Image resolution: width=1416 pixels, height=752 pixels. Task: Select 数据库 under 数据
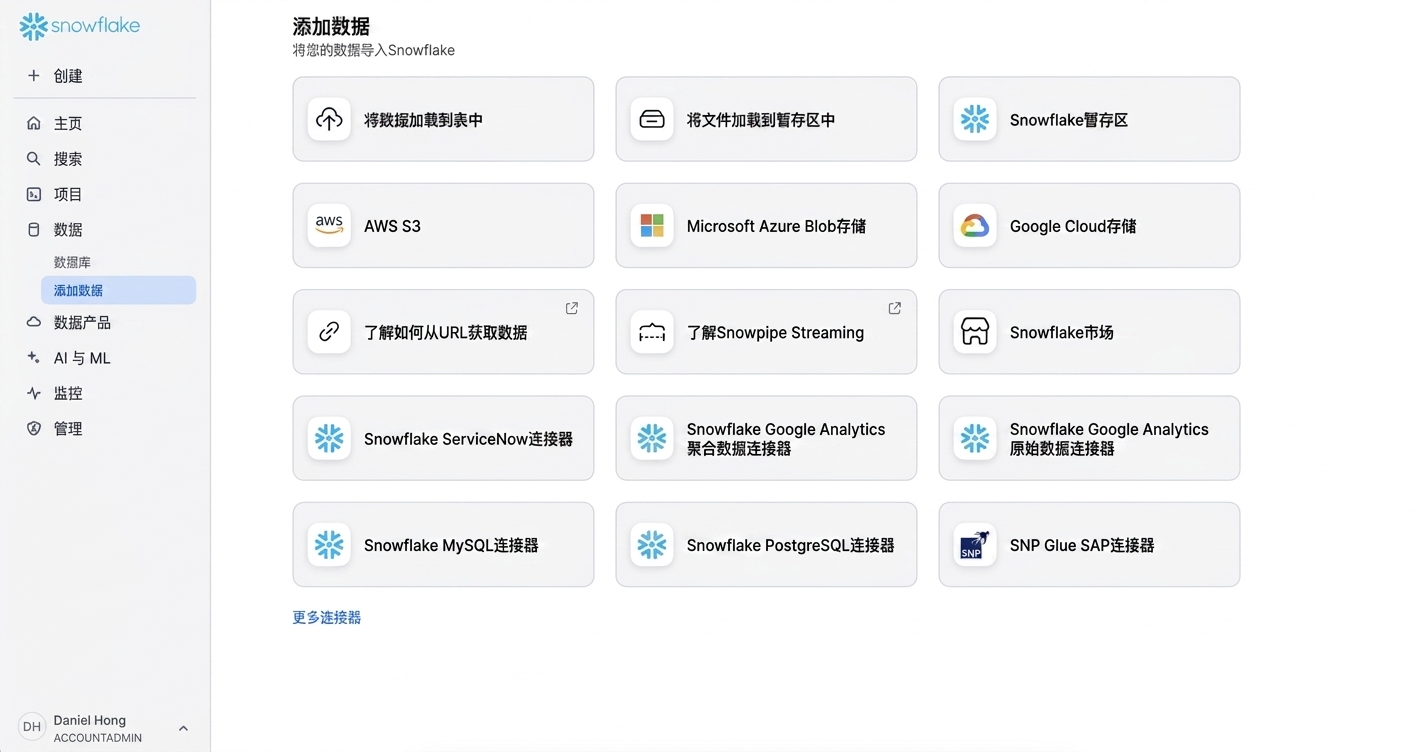tap(72, 262)
